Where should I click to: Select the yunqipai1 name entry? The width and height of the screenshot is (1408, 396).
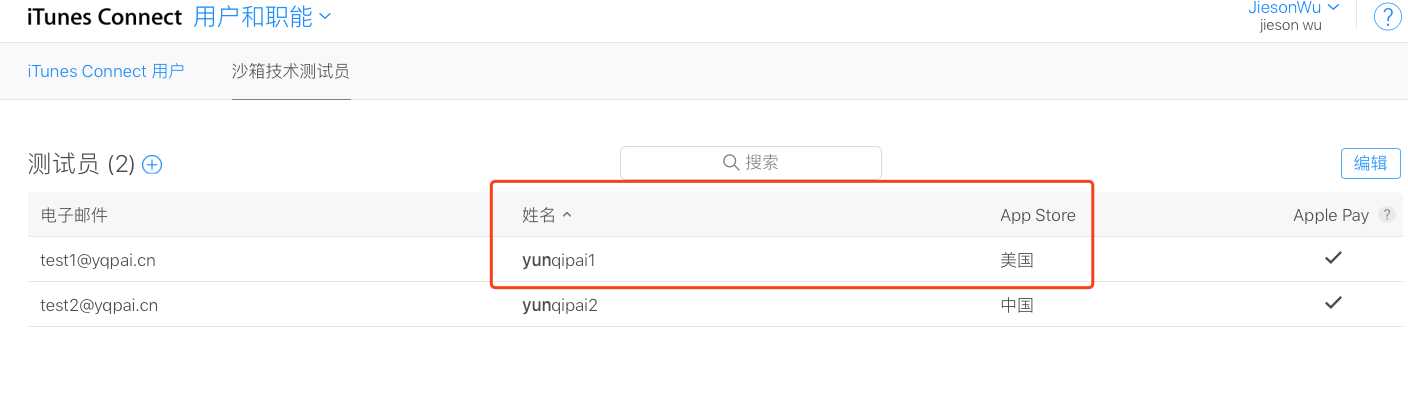click(559, 260)
